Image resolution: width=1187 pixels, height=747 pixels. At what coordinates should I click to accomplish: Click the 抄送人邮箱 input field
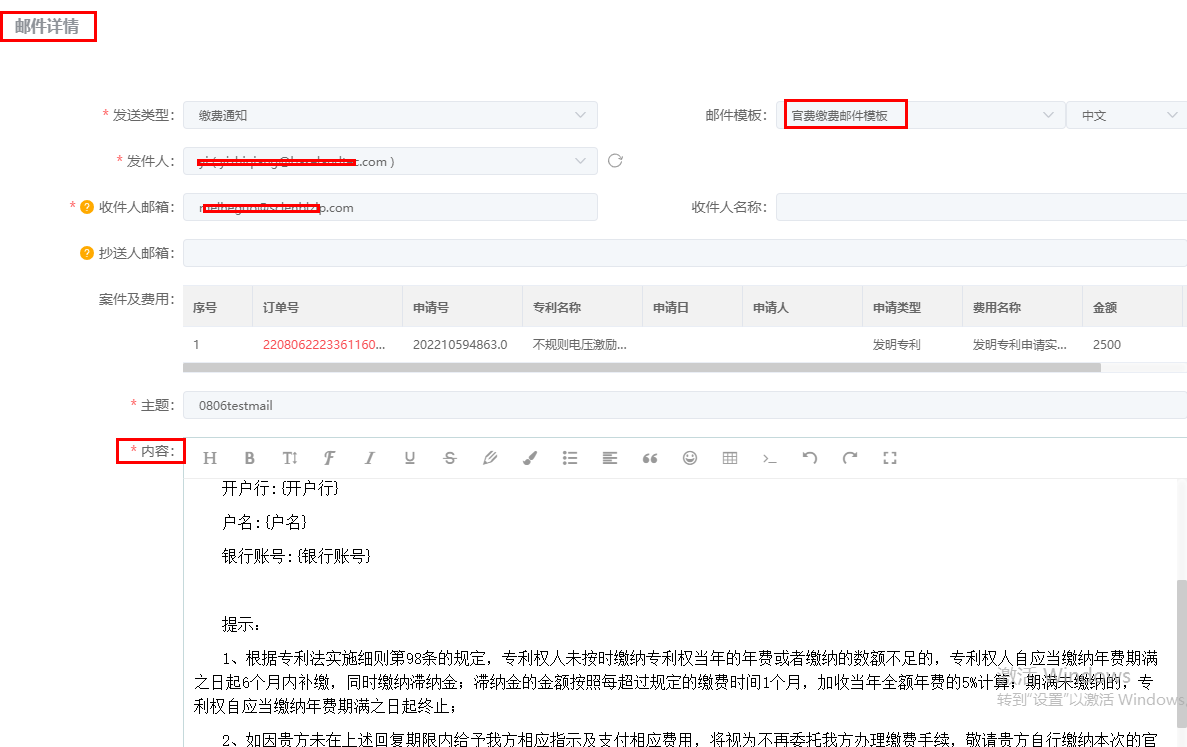[685, 253]
